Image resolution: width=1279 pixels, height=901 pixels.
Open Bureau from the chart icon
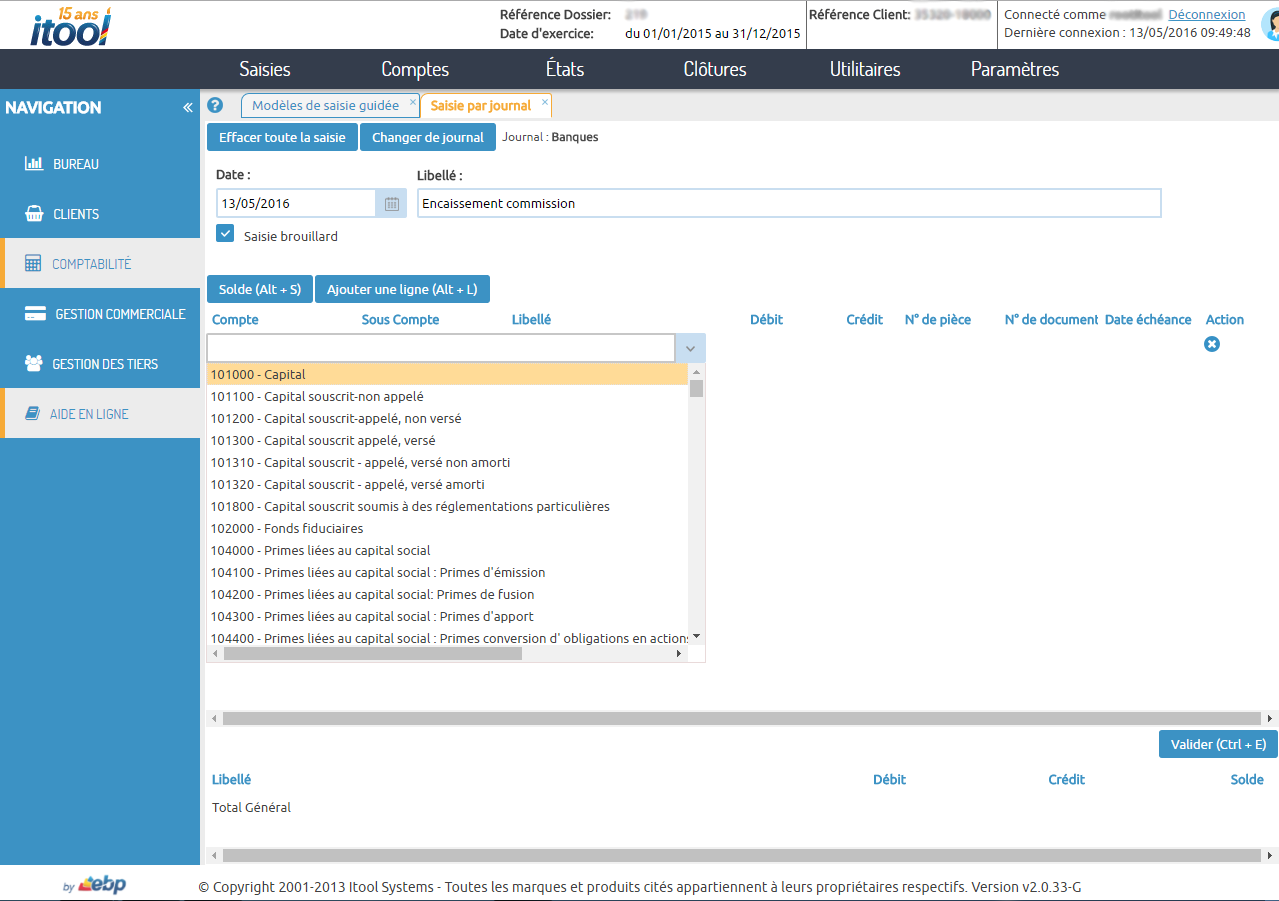tap(33, 164)
